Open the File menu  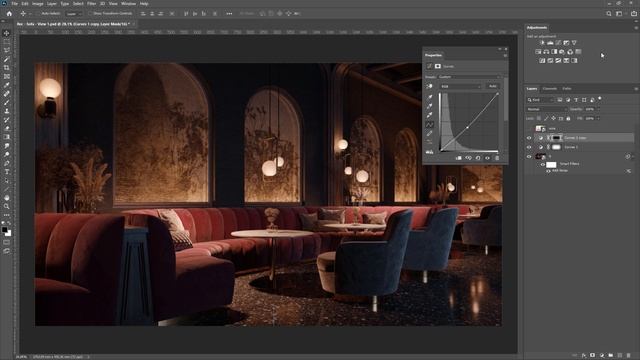[15, 4]
